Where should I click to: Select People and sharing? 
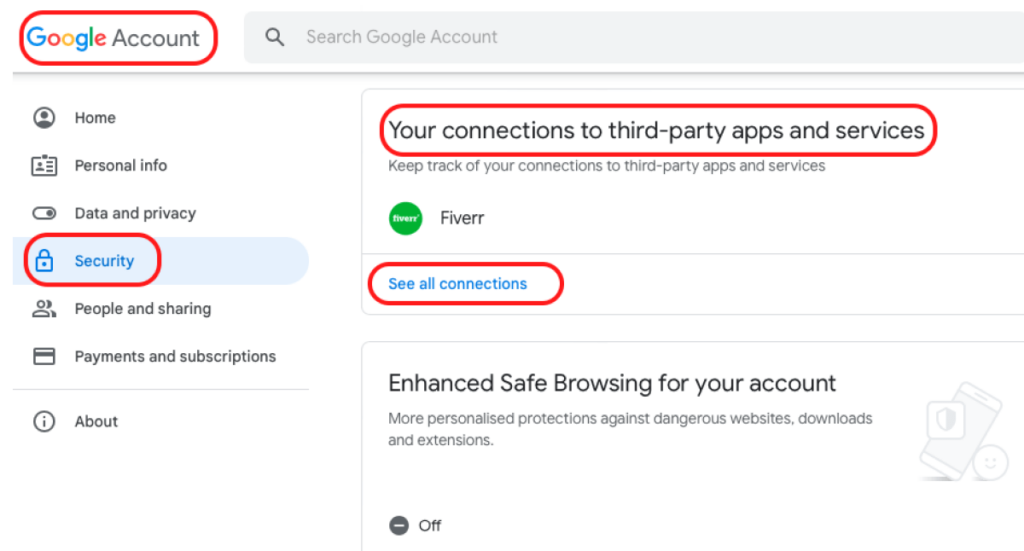pos(143,309)
